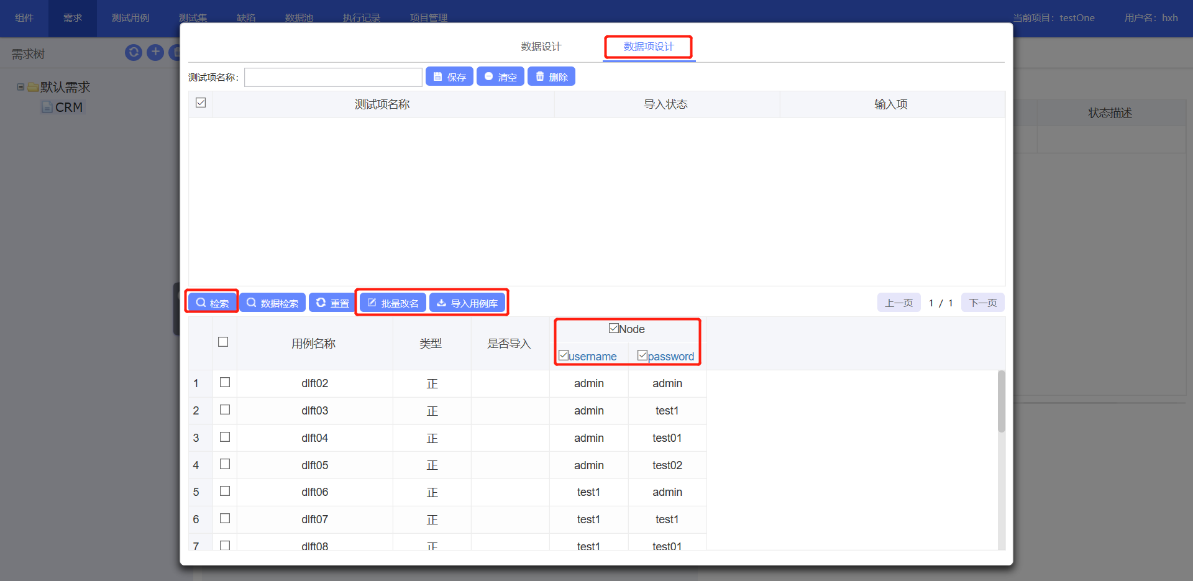Click the 重置 reset button
The width and height of the screenshot is (1193, 581).
coord(331,302)
